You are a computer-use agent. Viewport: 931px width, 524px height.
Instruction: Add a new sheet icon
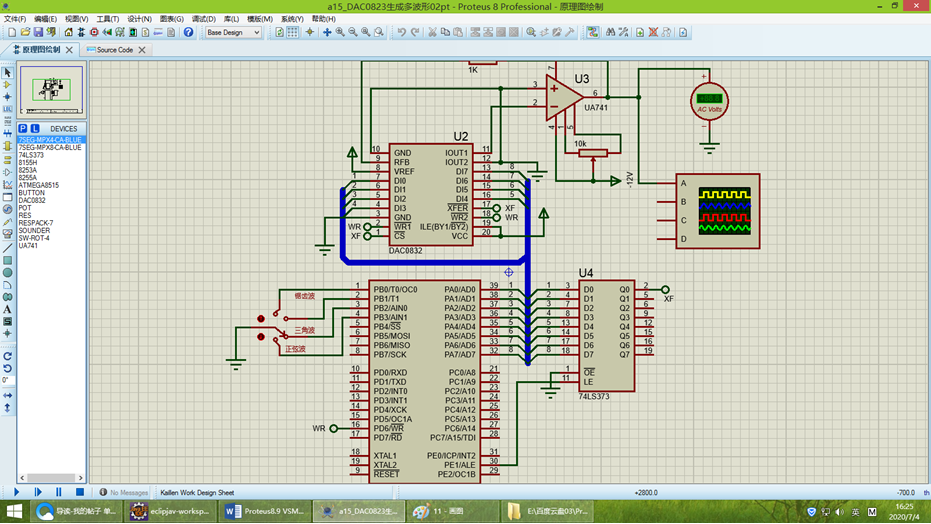coord(640,33)
